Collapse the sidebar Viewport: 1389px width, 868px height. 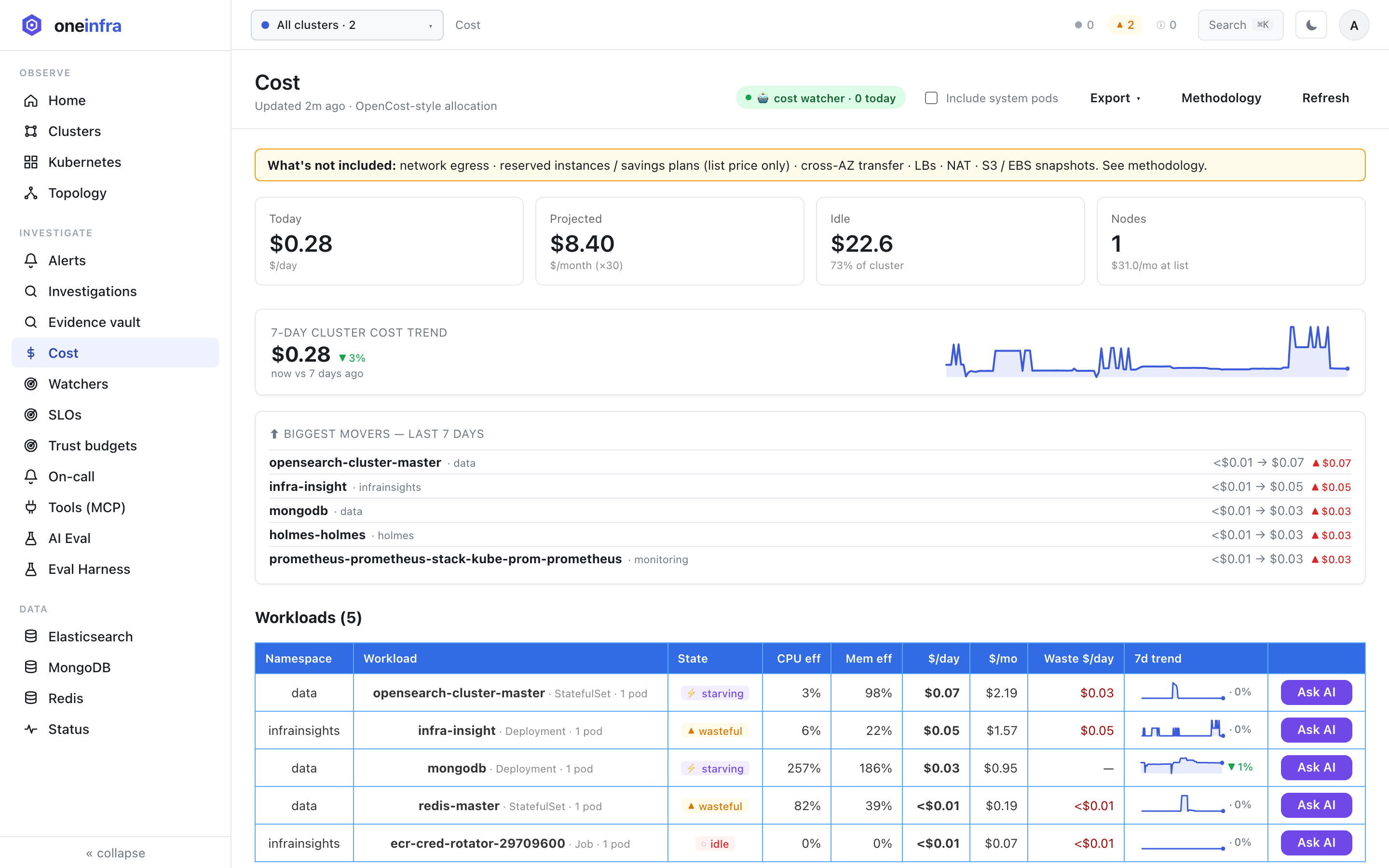point(115,853)
